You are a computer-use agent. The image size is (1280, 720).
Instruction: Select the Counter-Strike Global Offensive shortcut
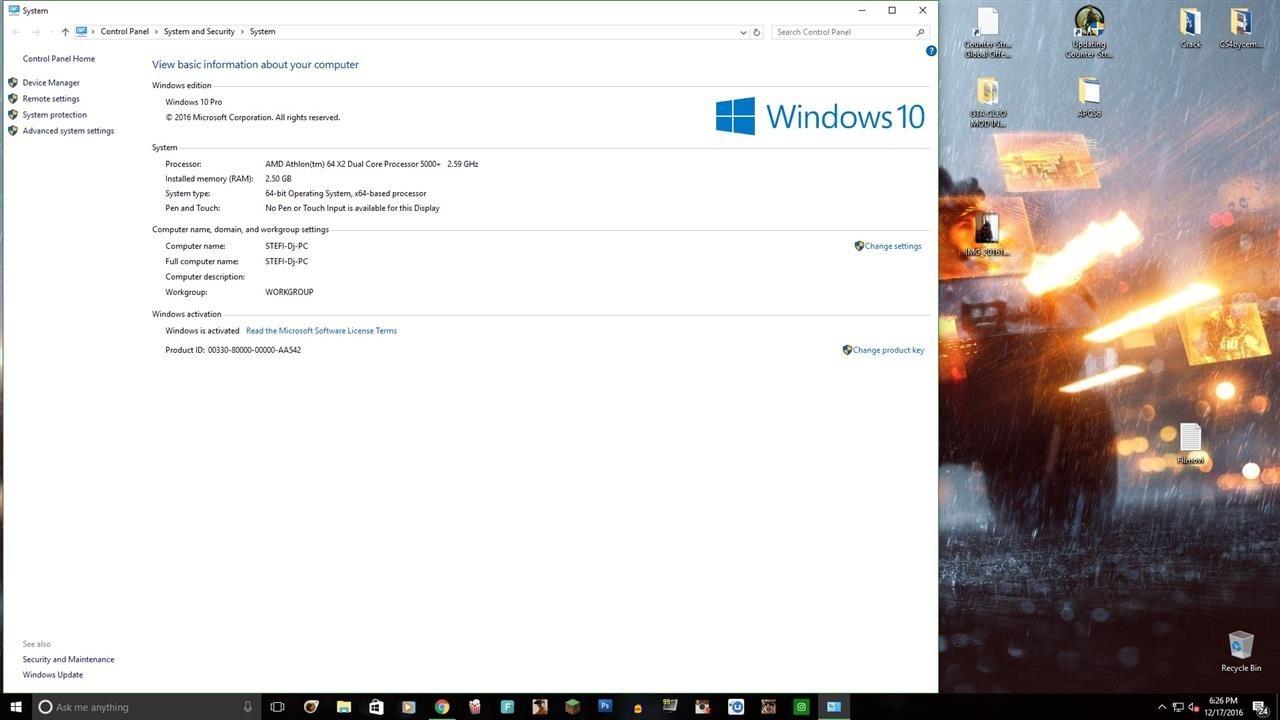click(x=988, y=33)
